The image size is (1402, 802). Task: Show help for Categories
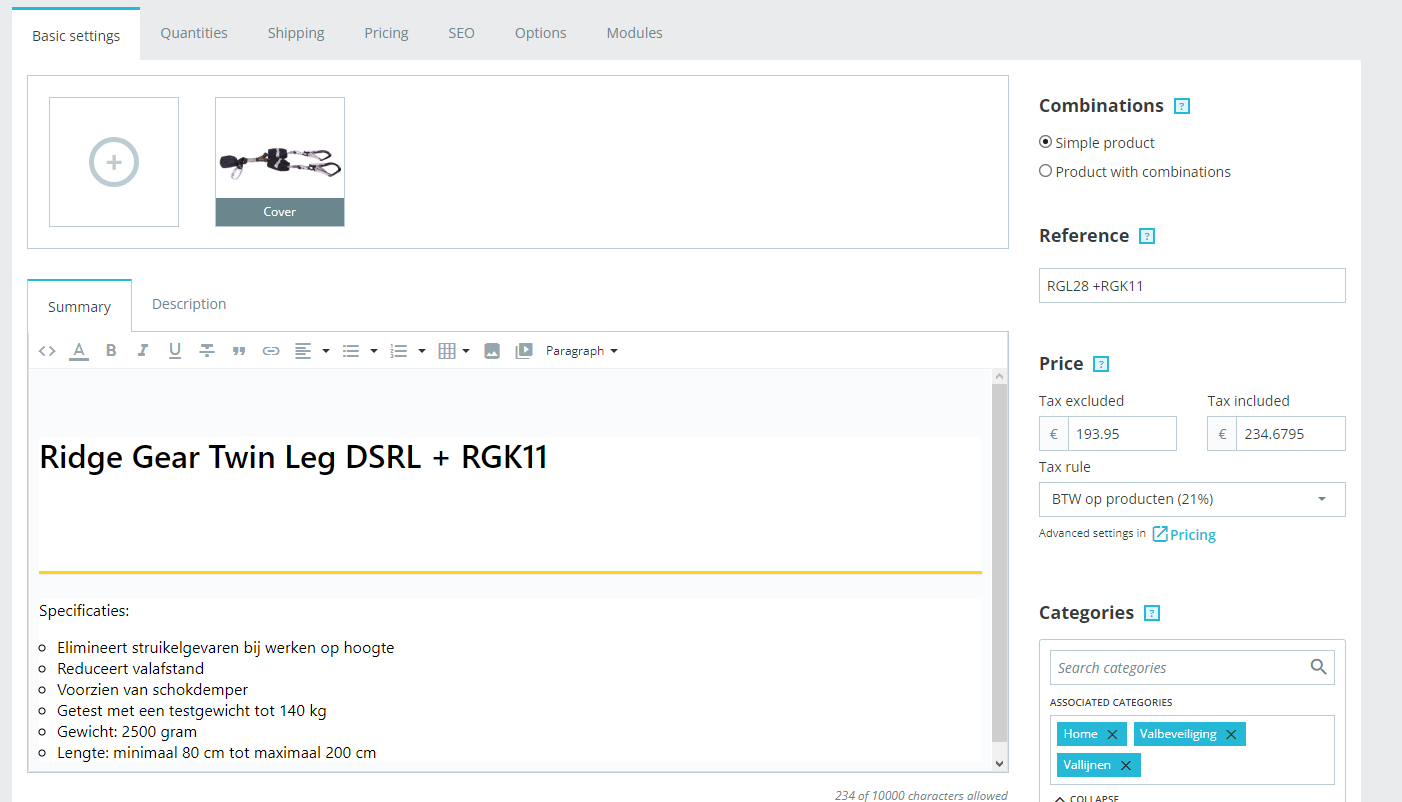[x=1152, y=613]
